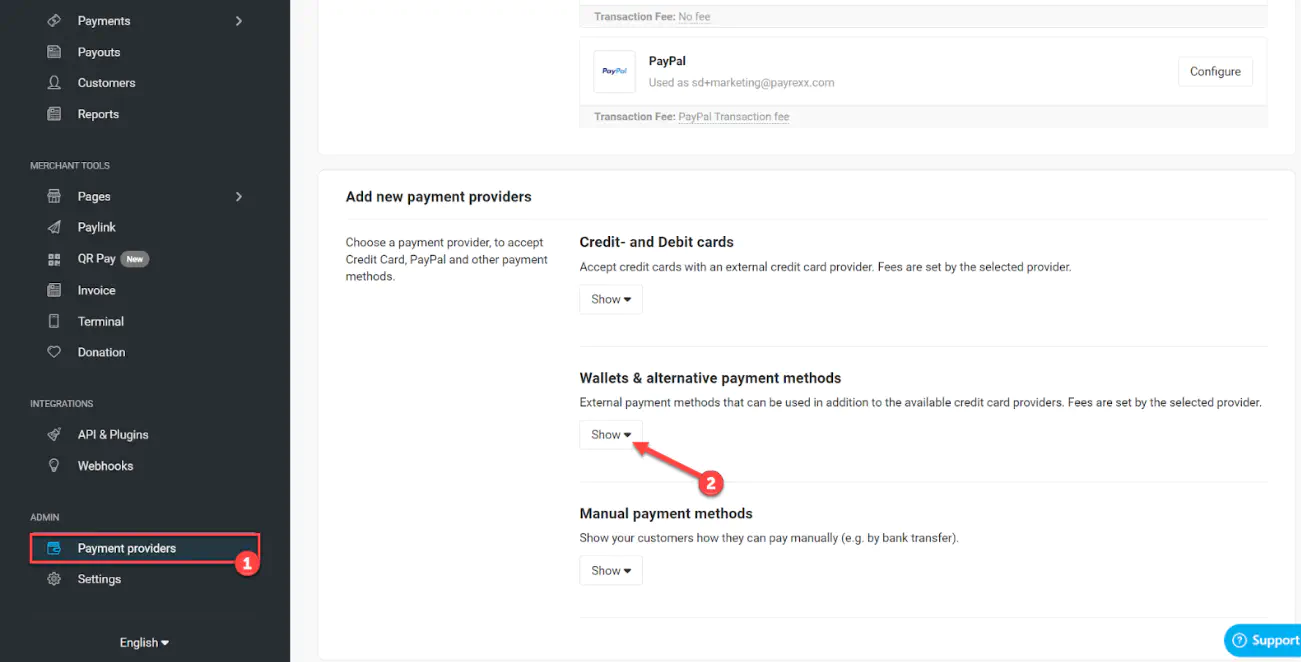The height and width of the screenshot is (662, 1301).
Task: Click the QR Pay icon
Action: coord(55,259)
